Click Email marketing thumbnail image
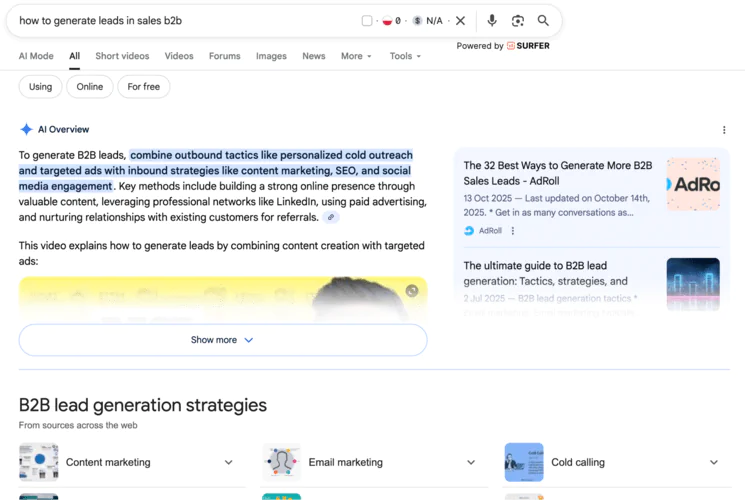This screenshot has width=745, height=500. (x=281, y=462)
